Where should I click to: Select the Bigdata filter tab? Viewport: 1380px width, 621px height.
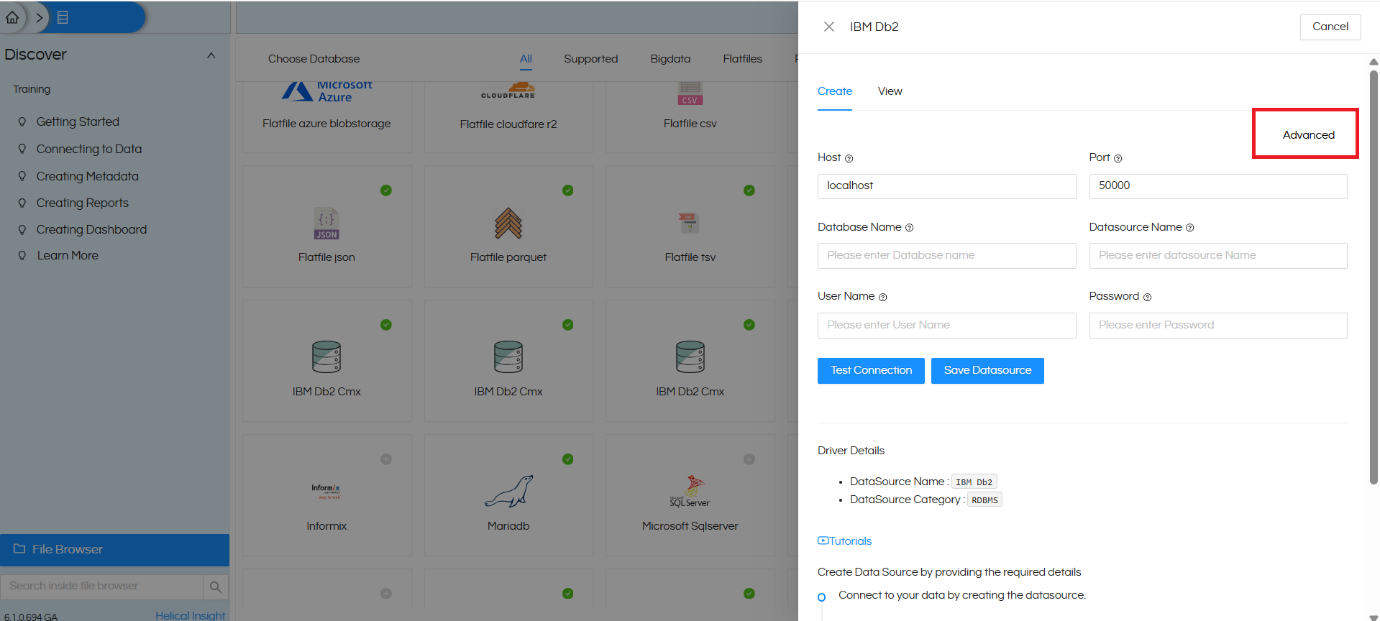(670, 58)
